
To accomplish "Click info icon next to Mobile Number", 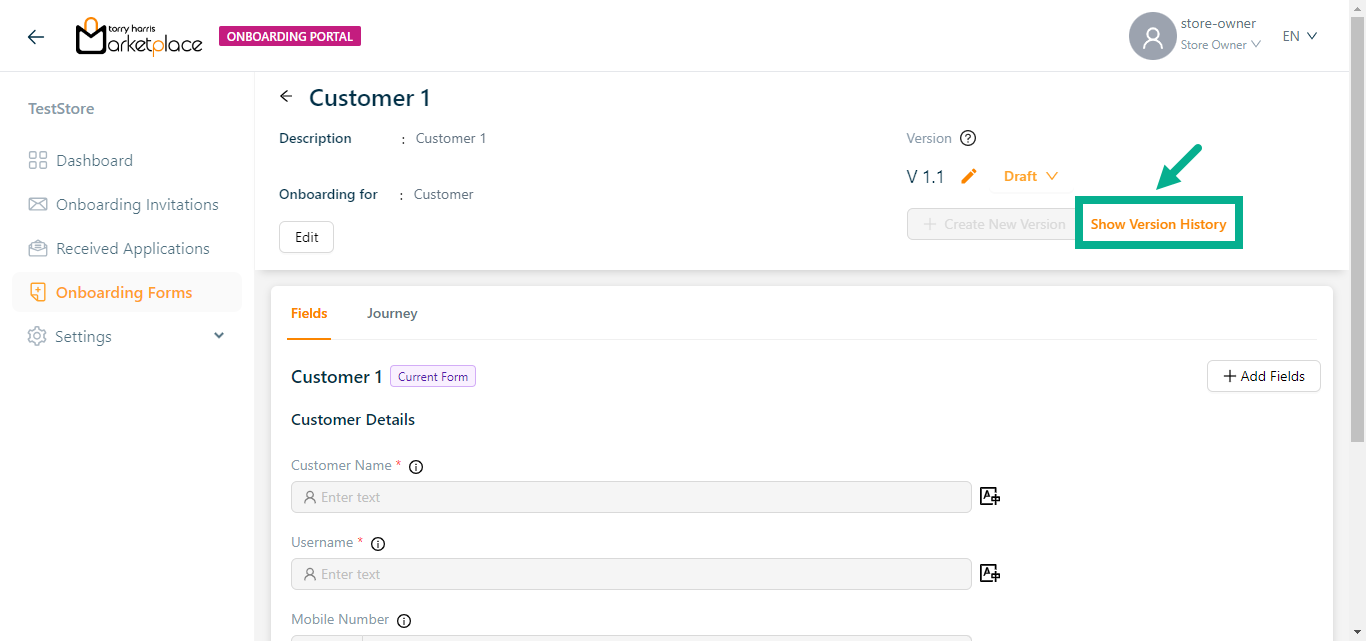I will 404,620.
